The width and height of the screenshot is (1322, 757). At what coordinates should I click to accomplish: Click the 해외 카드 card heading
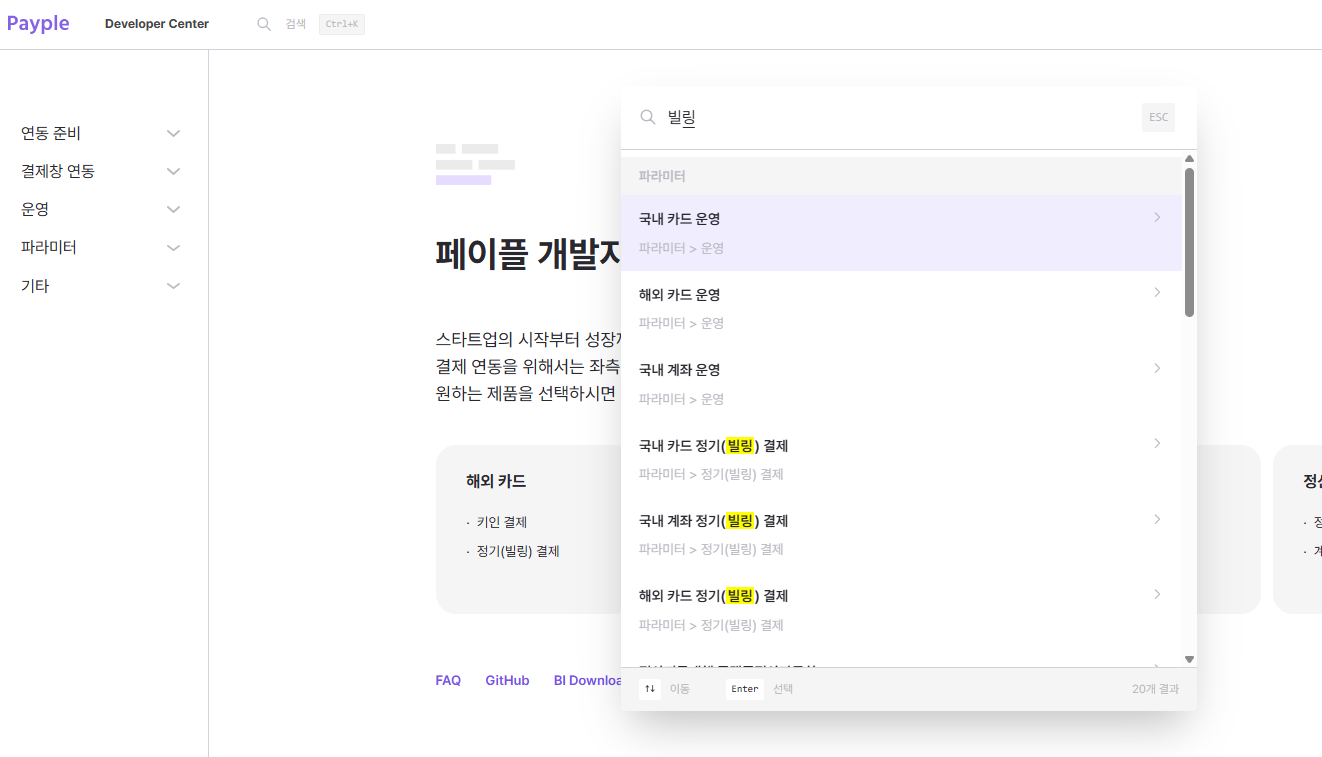click(x=496, y=481)
